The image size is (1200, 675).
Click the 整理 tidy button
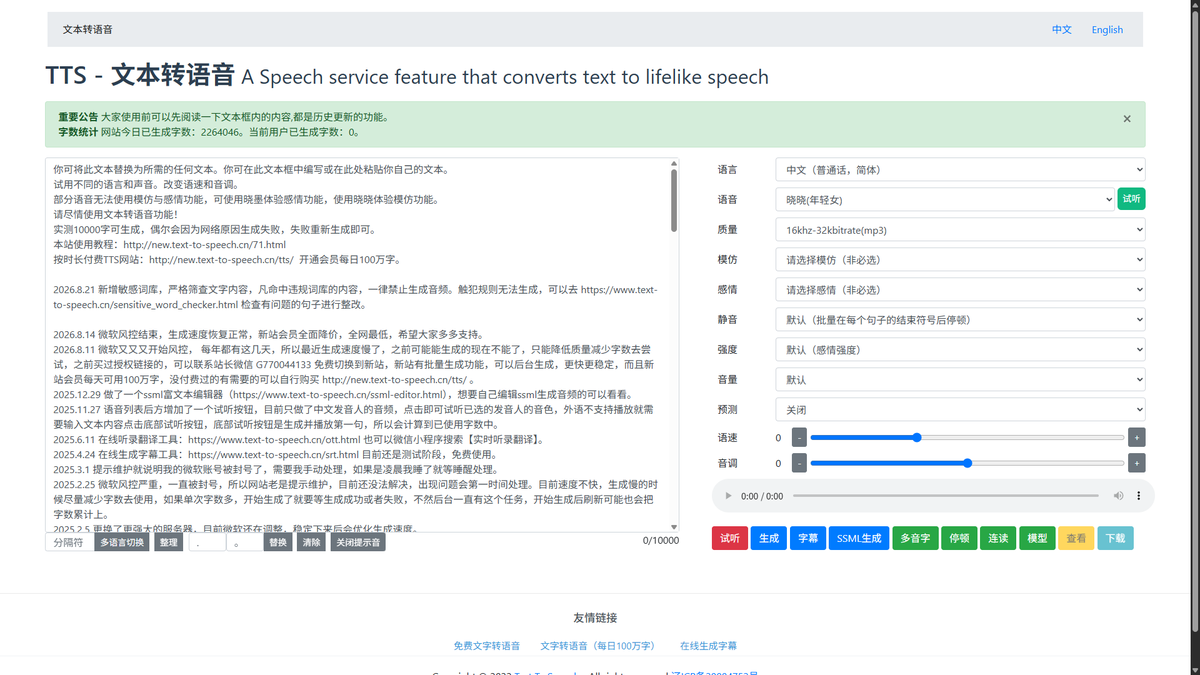pos(168,542)
